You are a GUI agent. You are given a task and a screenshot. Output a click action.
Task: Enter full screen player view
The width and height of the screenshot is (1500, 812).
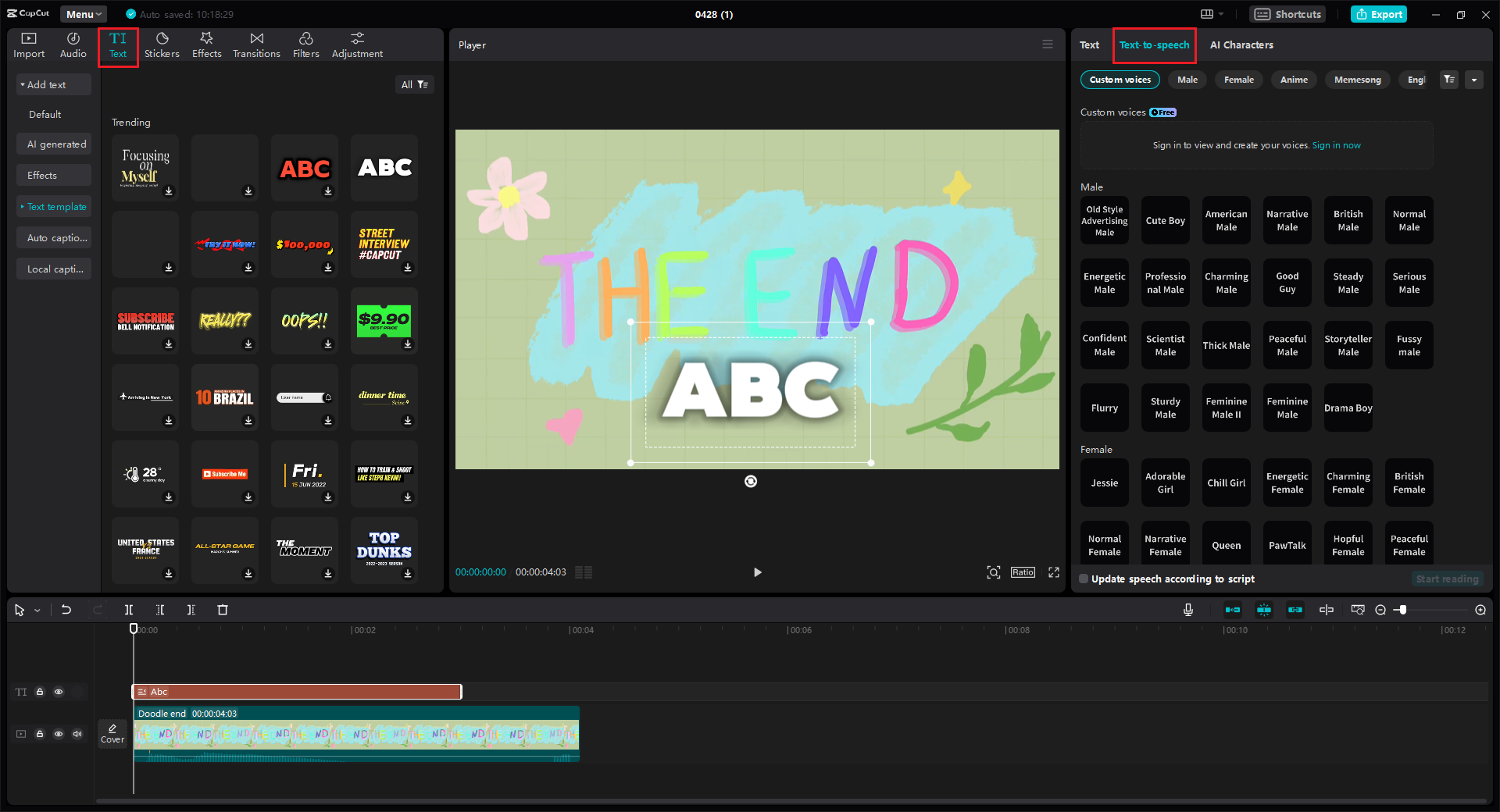coord(1054,572)
